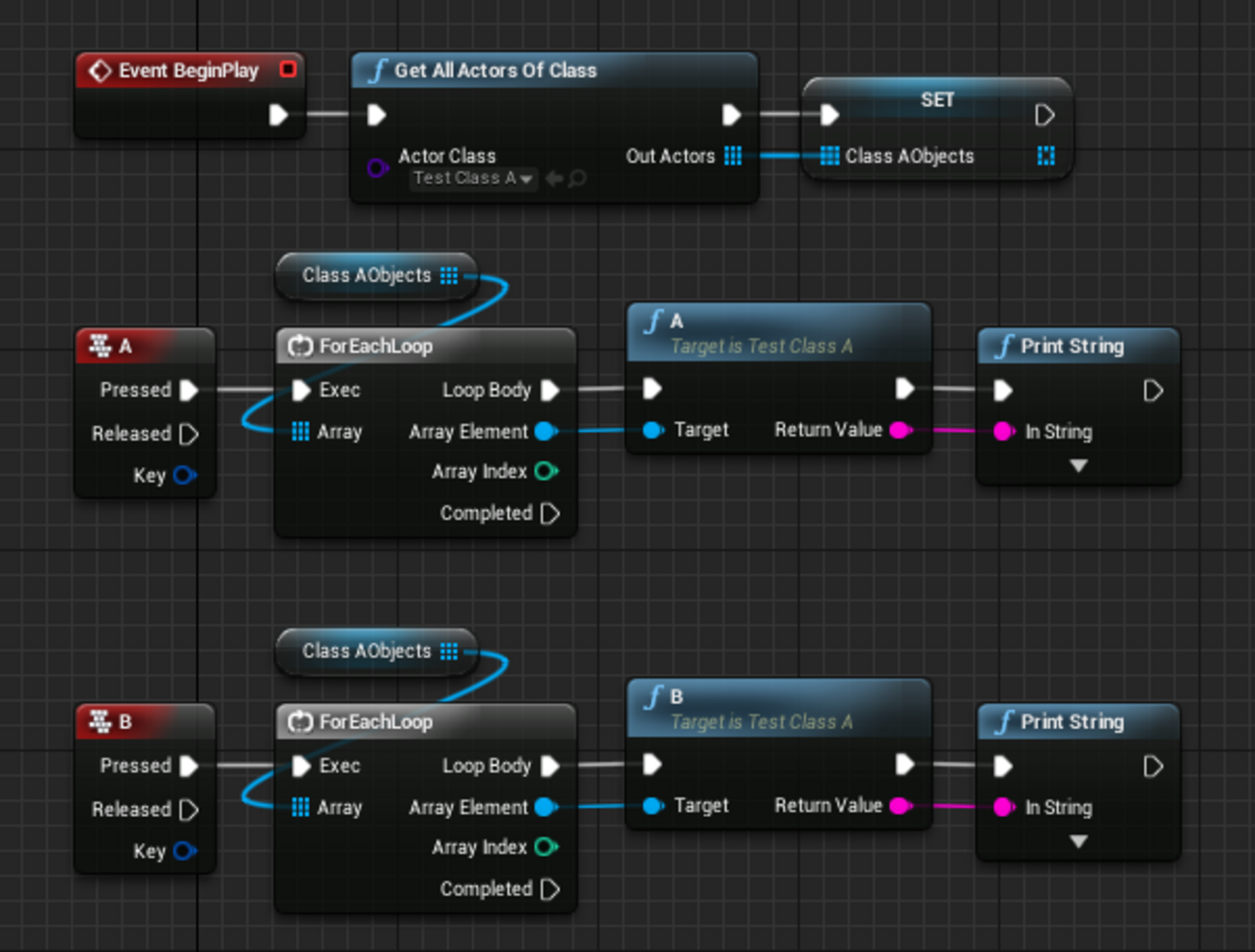Select Array Element pin of ForEachLoop feeding function B
This screenshot has height=952, width=1255.
pos(546,807)
